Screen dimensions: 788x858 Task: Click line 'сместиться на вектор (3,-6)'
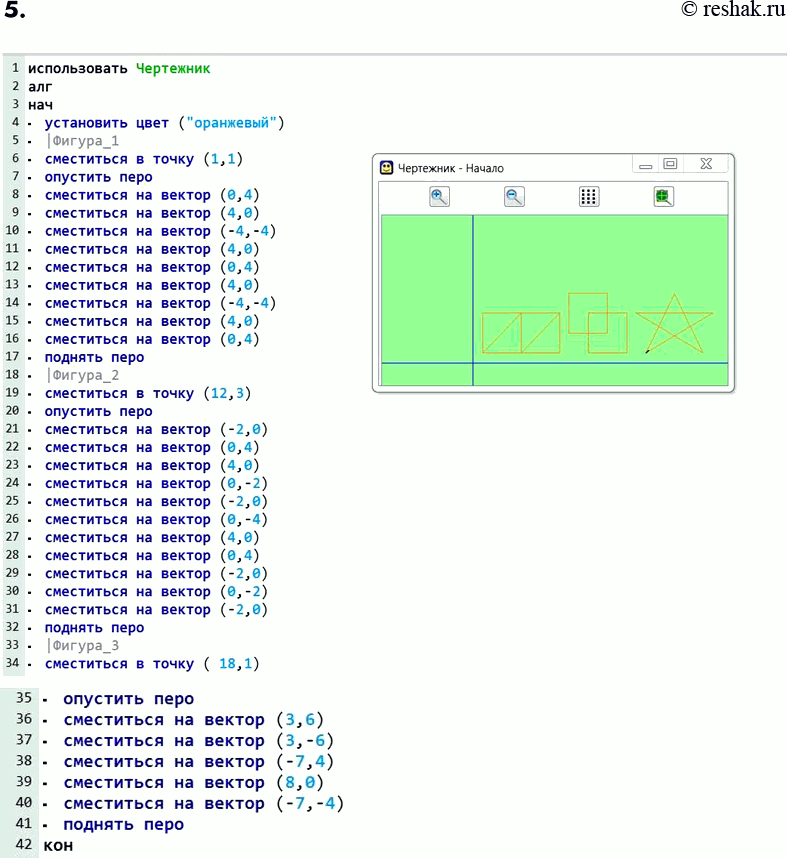click(x=198, y=740)
